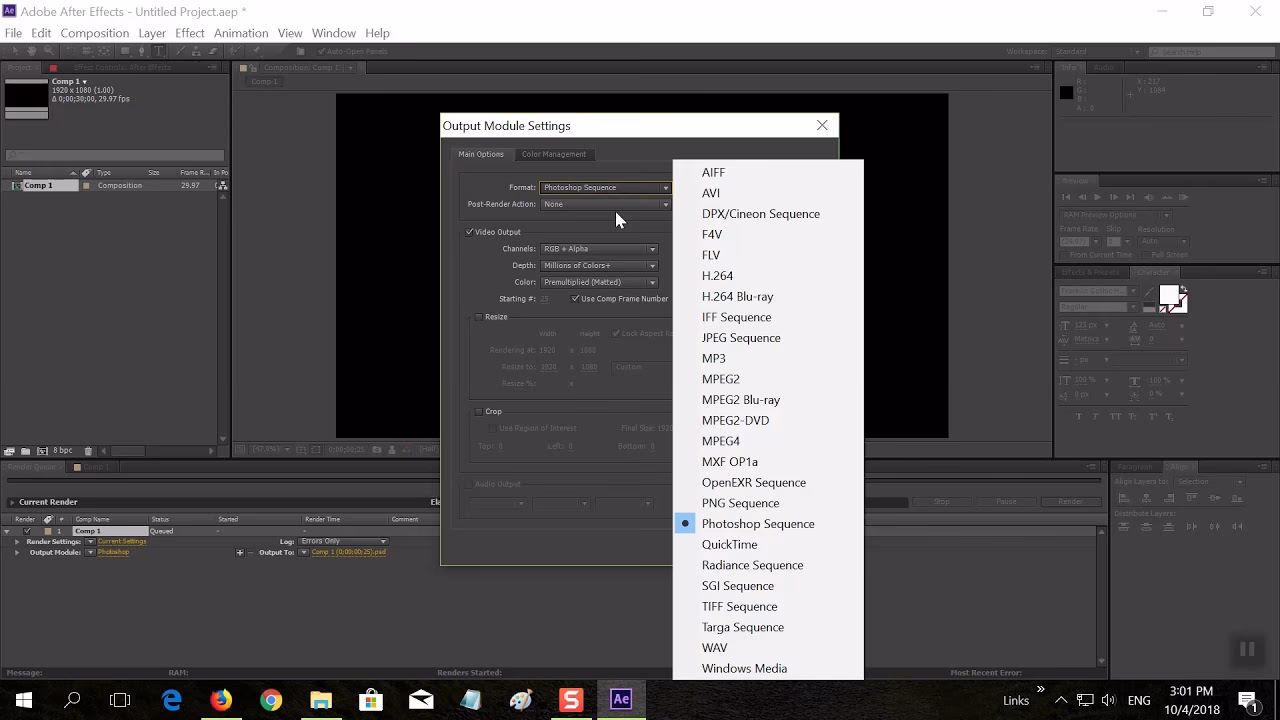Click the black color swatch in Info panel
The height and width of the screenshot is (720, 1280).
click(x=1066, y=93)
